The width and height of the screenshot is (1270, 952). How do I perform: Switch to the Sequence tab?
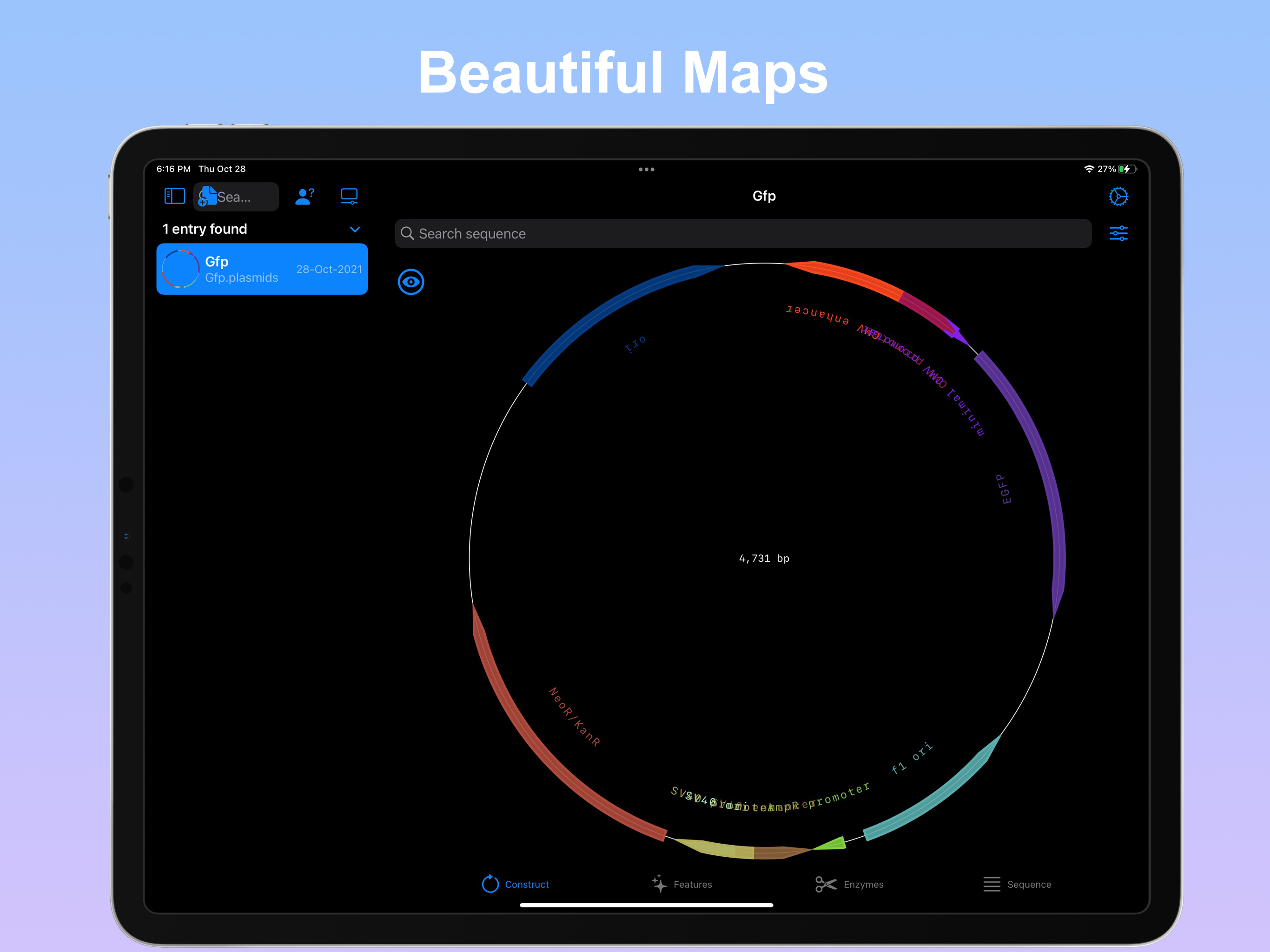[x=1017, y=884]
